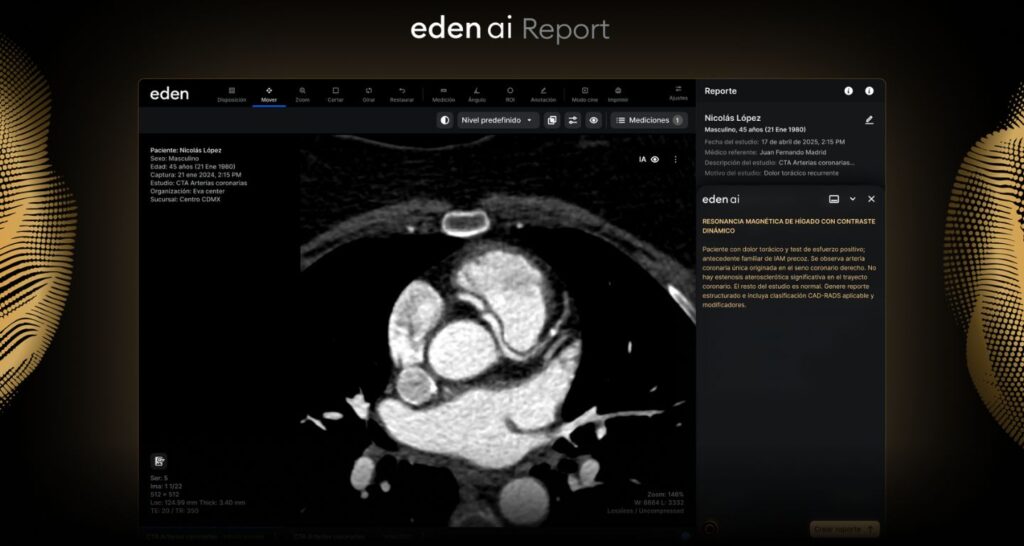Viewport: 1024px width, 546px height.
Task: Open the Nivel predefinido dropdown
Action: pyautogui.click(x=499, y=120)
